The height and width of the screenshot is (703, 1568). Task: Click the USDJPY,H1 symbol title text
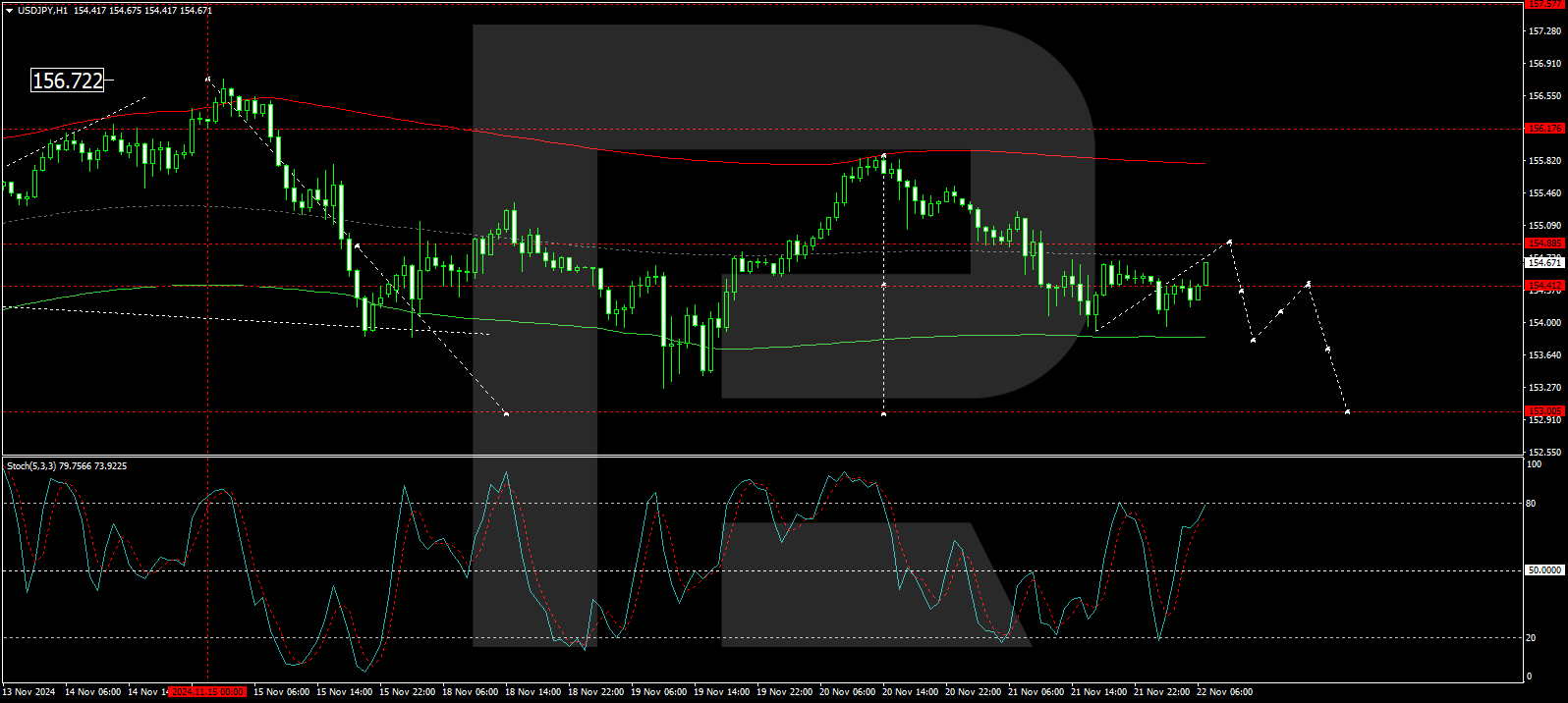(42, 10)
